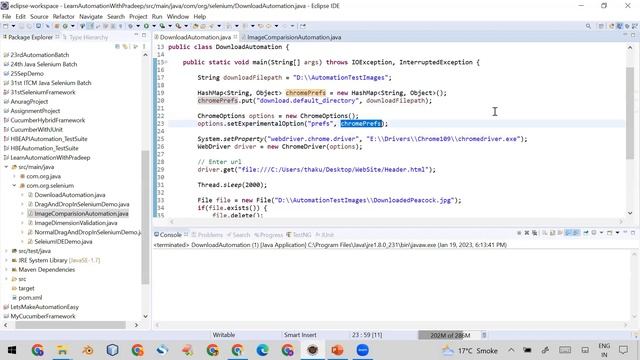Click the green Run toolbar button
The width and height of the screenshot is (640, 360).
pos(146,26)
